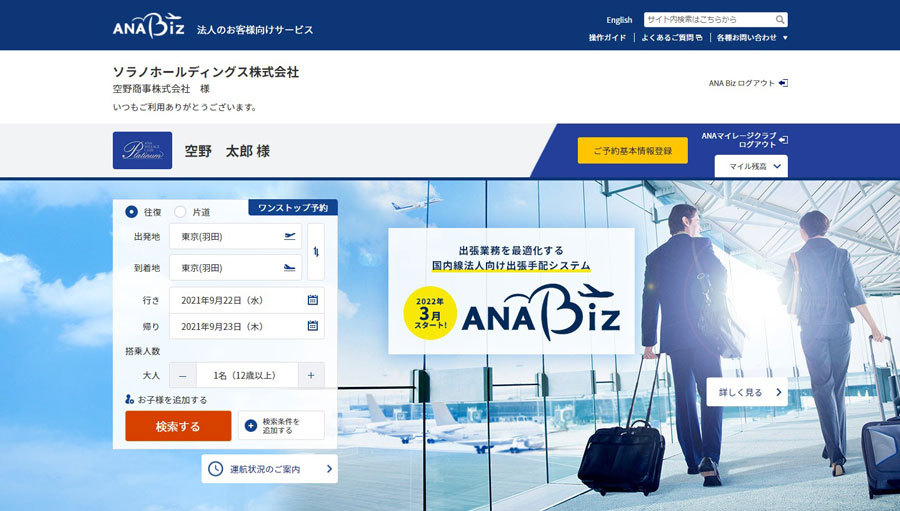Click the ANA Biz logo in header
Viewport: 900px width, 511px height.
point(149,26)
